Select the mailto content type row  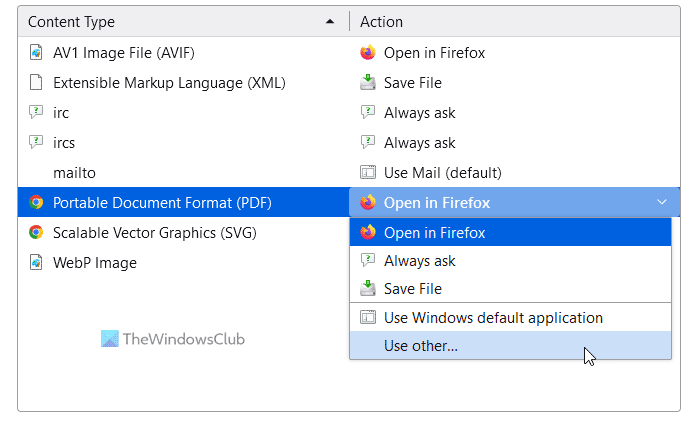coord(74,173)
